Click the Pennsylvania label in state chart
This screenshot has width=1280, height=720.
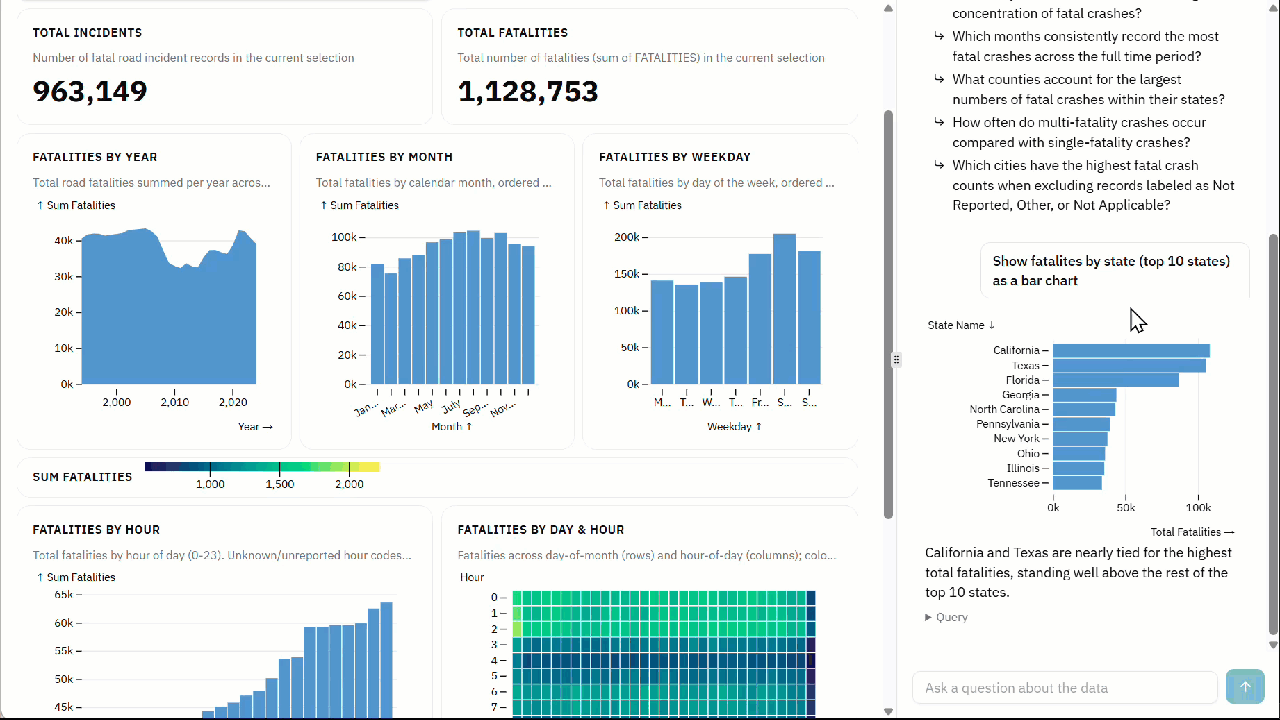coord(1009,424)
